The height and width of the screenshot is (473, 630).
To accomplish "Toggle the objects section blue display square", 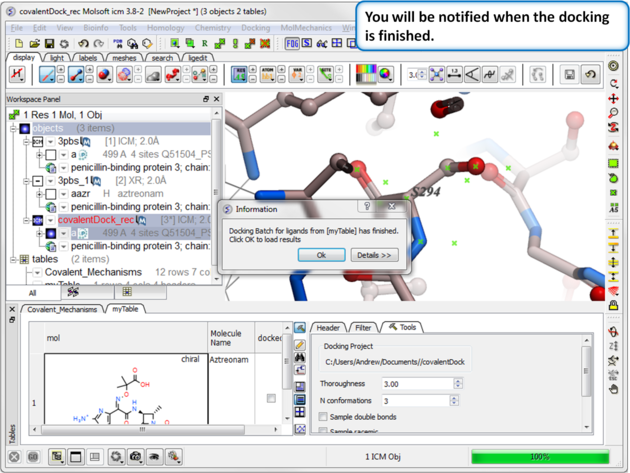I will 25,129.
